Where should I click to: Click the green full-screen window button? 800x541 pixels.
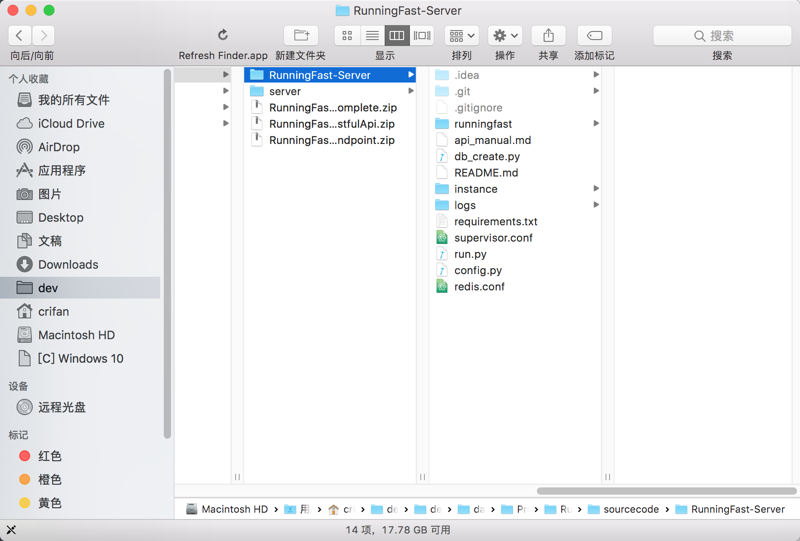coord(49,10)
